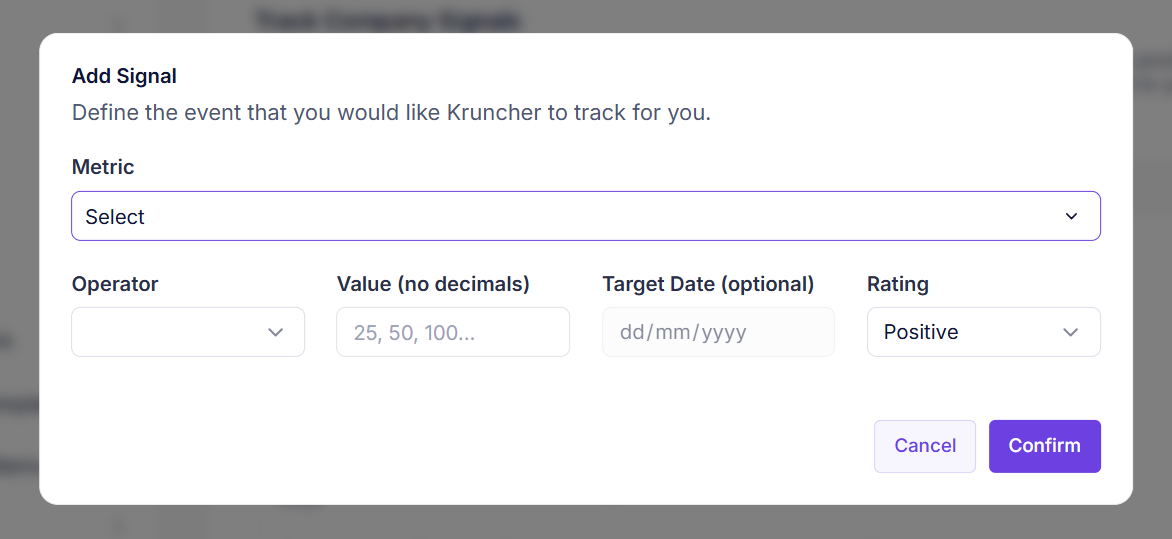Click the Metric field chevron arrow
Viewport: 1172px width, 539px height.
click(x=1071, y=216)
